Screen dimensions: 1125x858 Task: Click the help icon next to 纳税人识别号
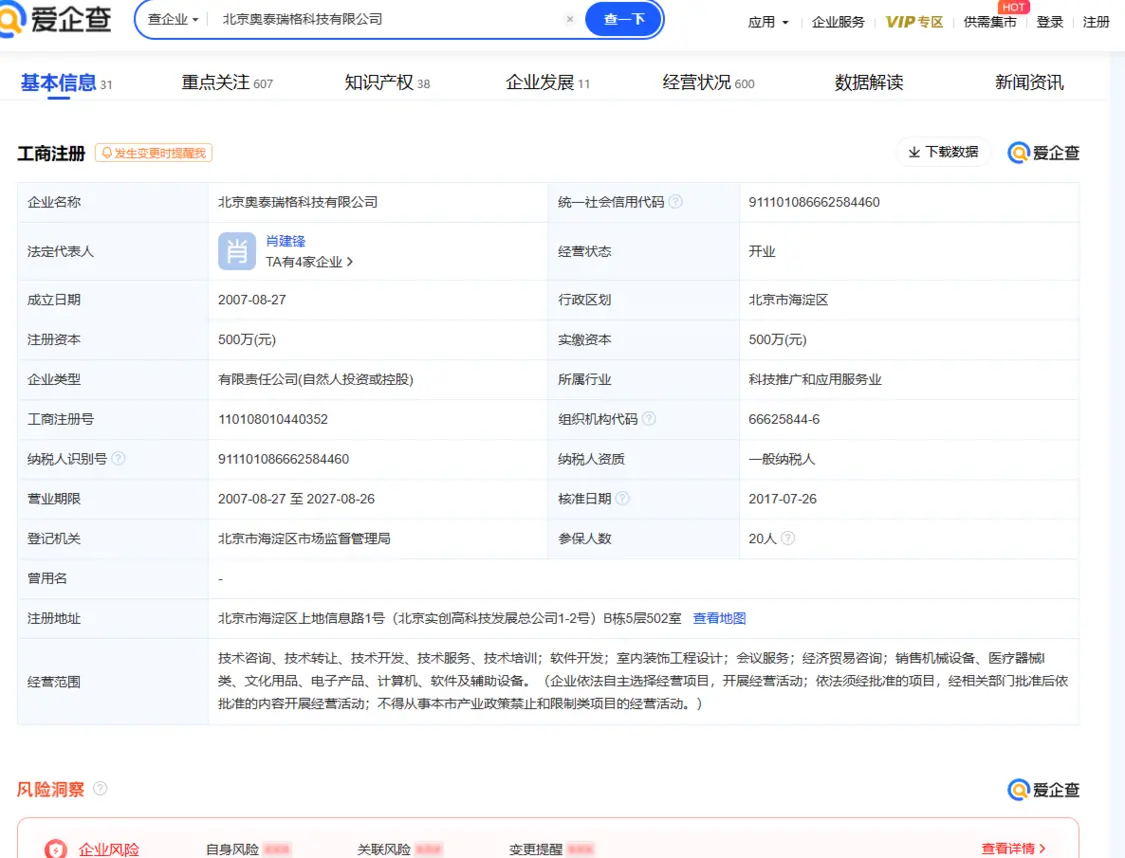pyautogui.click(x=118, y=458)
